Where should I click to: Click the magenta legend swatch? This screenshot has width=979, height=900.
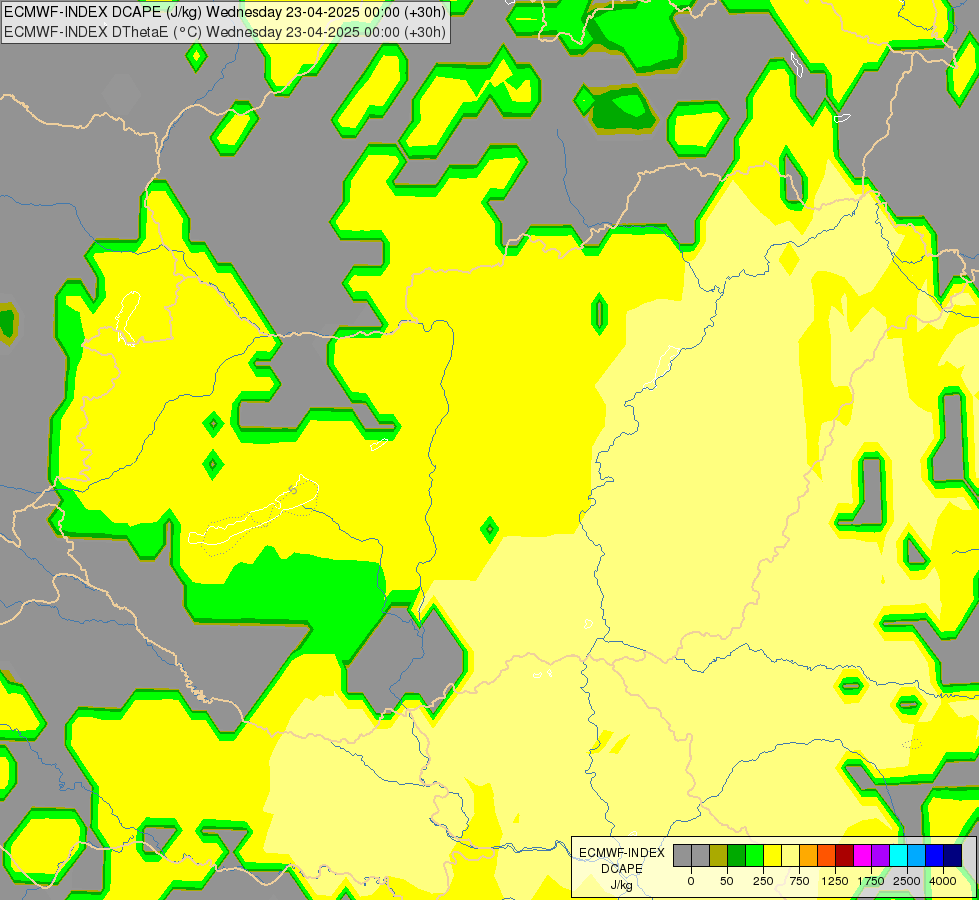[x=863, y=856]
